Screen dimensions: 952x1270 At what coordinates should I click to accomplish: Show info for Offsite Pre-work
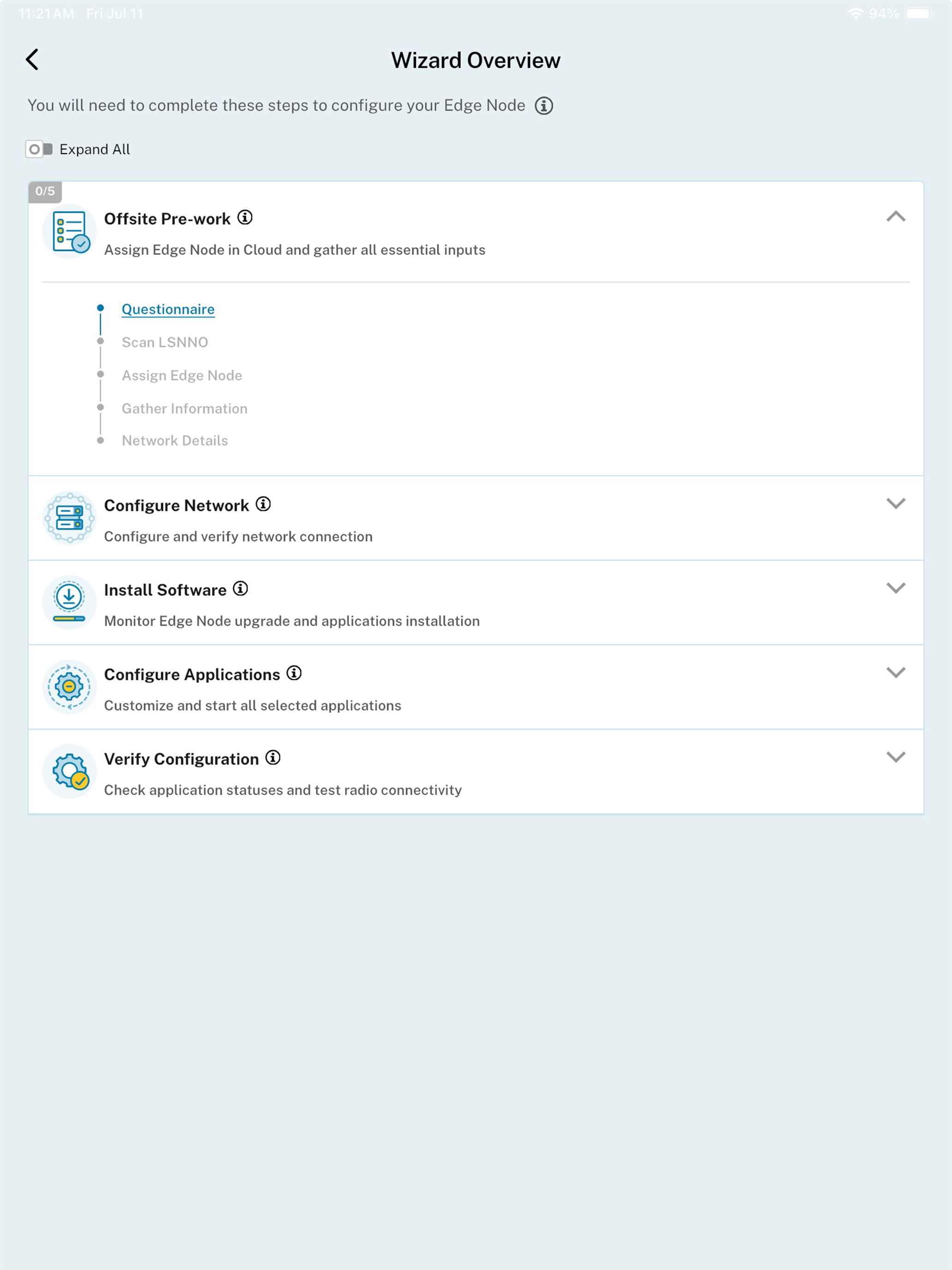click(x=245, y=218)
